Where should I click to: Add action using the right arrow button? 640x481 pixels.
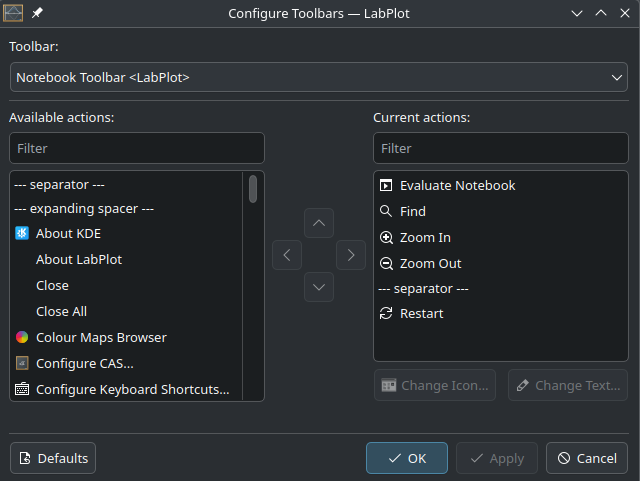click(x=351, y=255)
